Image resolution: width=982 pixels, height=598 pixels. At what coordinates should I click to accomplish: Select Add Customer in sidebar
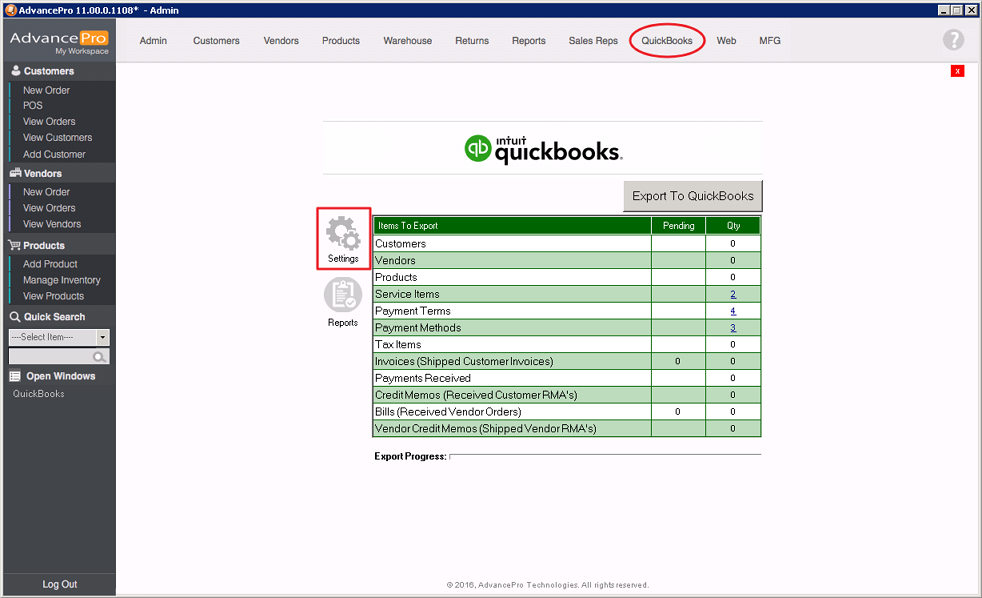pyautogui.click(x=54, y=154)
